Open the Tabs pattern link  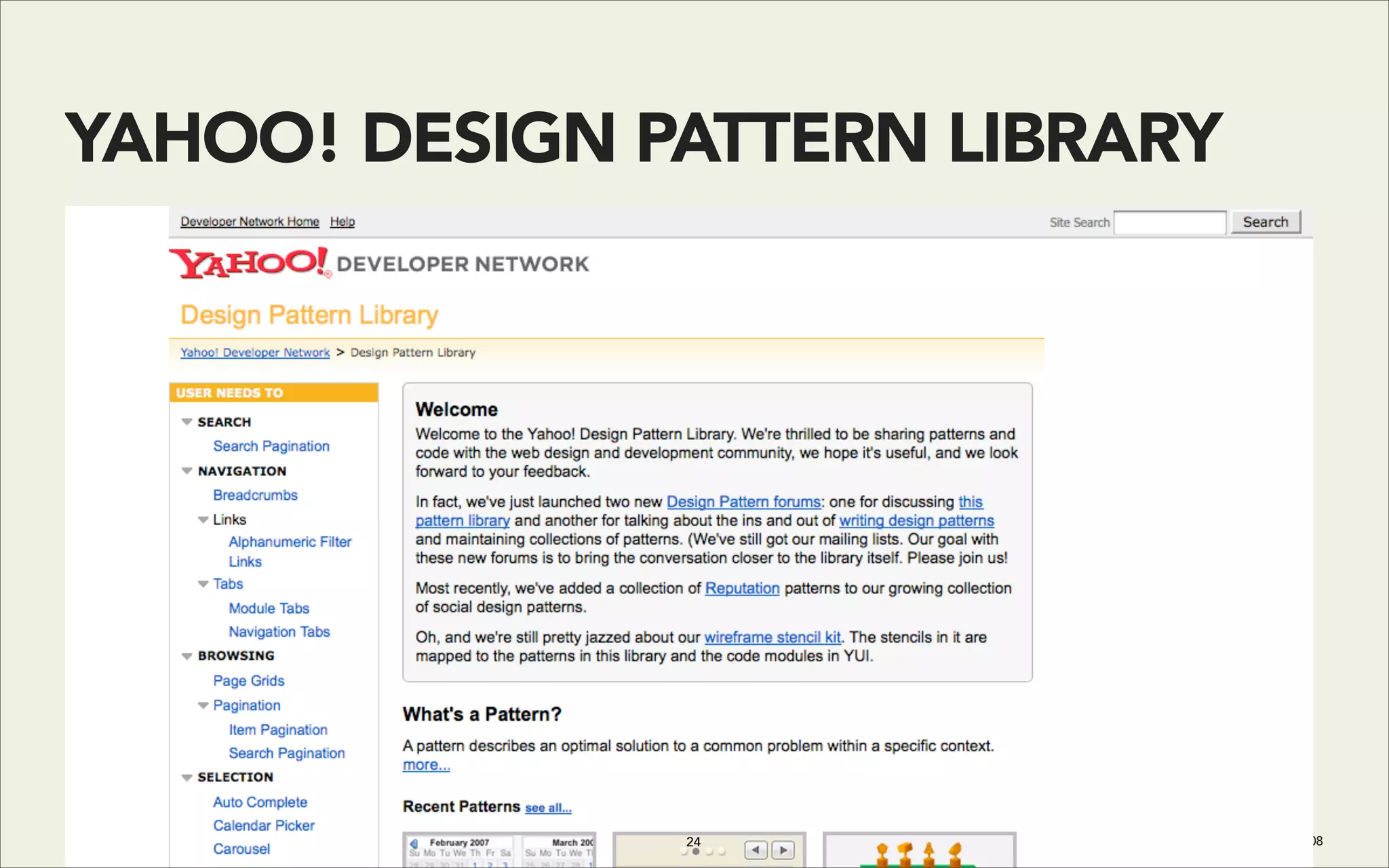click(x=228, y=584)
